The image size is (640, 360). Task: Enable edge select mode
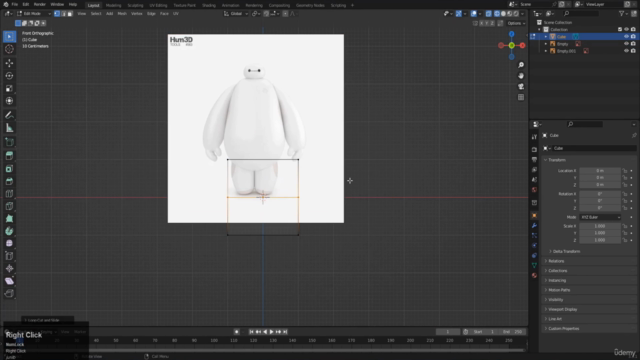tap(63, 13)
